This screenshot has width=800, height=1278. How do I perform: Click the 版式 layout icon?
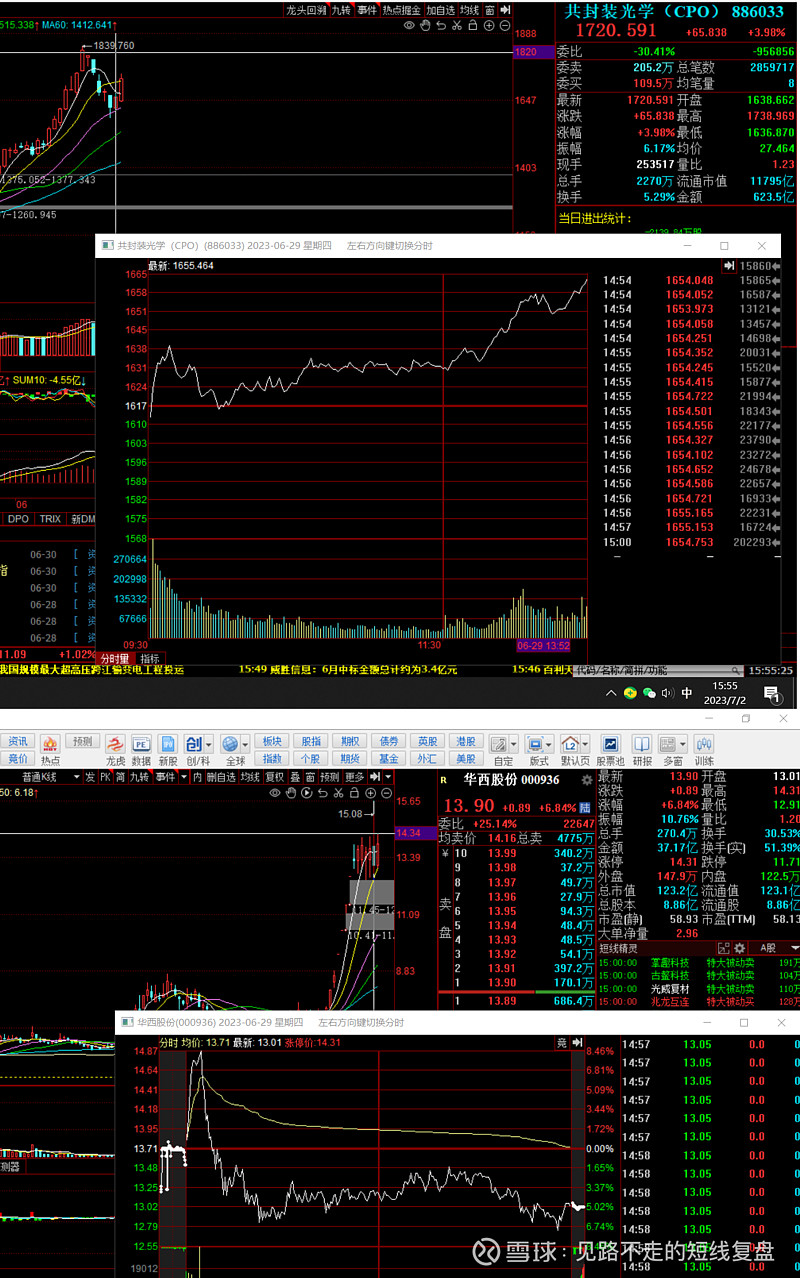point(537,744)
